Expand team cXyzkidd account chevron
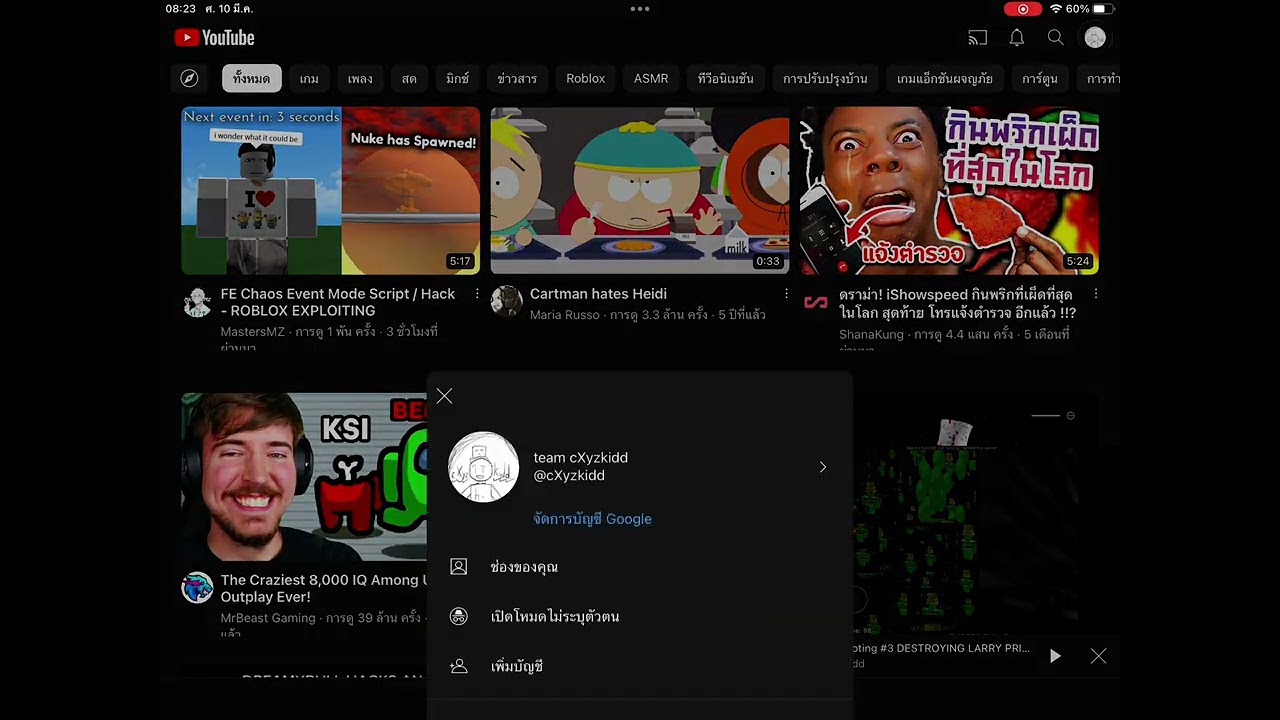The image size is (1280, 720). coord(823,467)
